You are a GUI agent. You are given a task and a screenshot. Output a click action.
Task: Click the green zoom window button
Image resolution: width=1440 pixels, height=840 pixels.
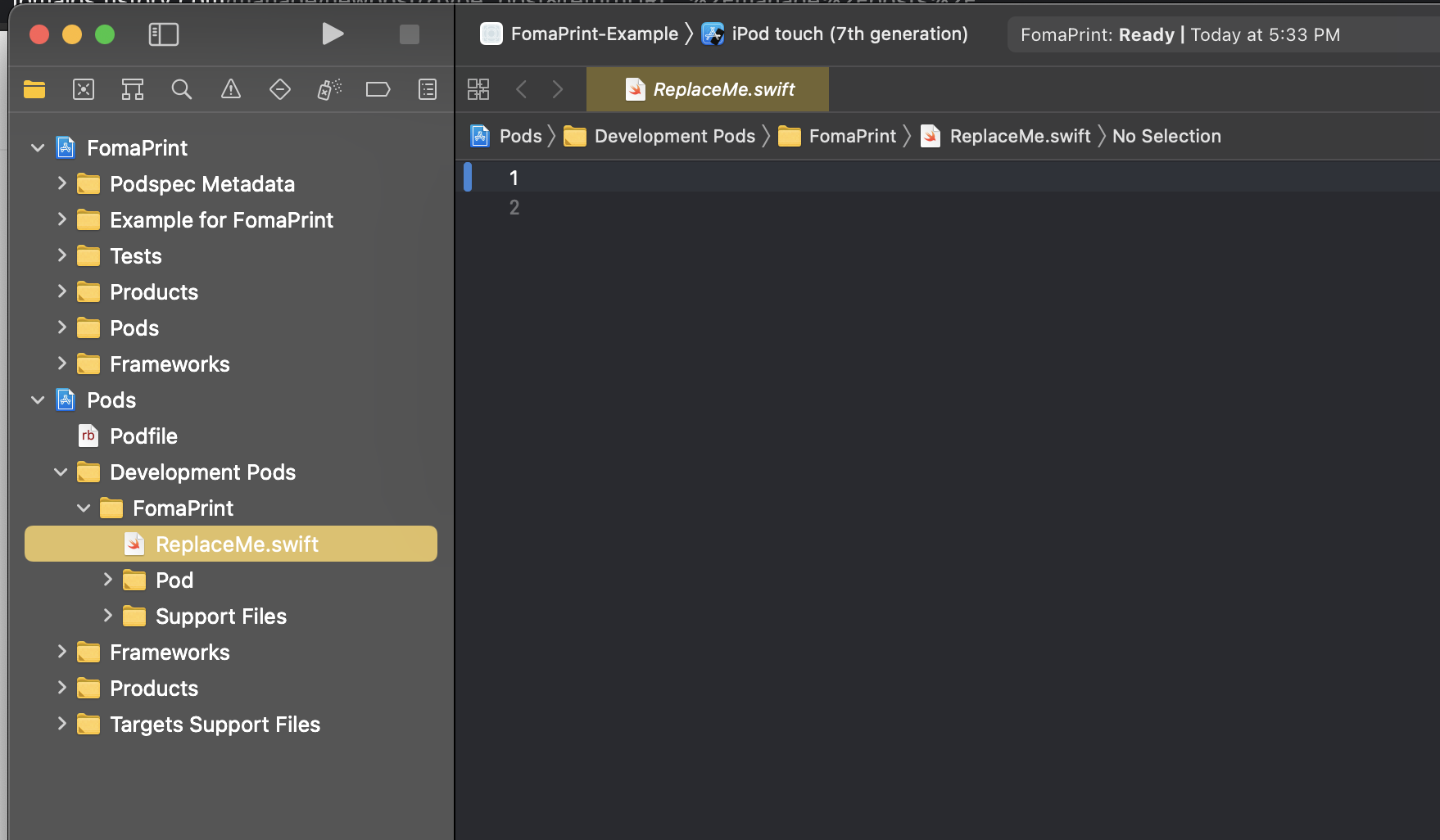tap(105, 34)
